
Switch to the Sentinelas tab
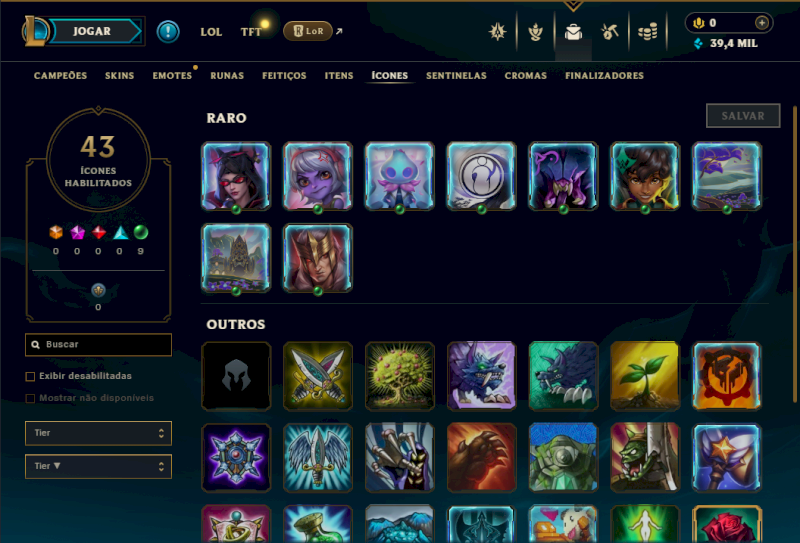tap(456, 76)
